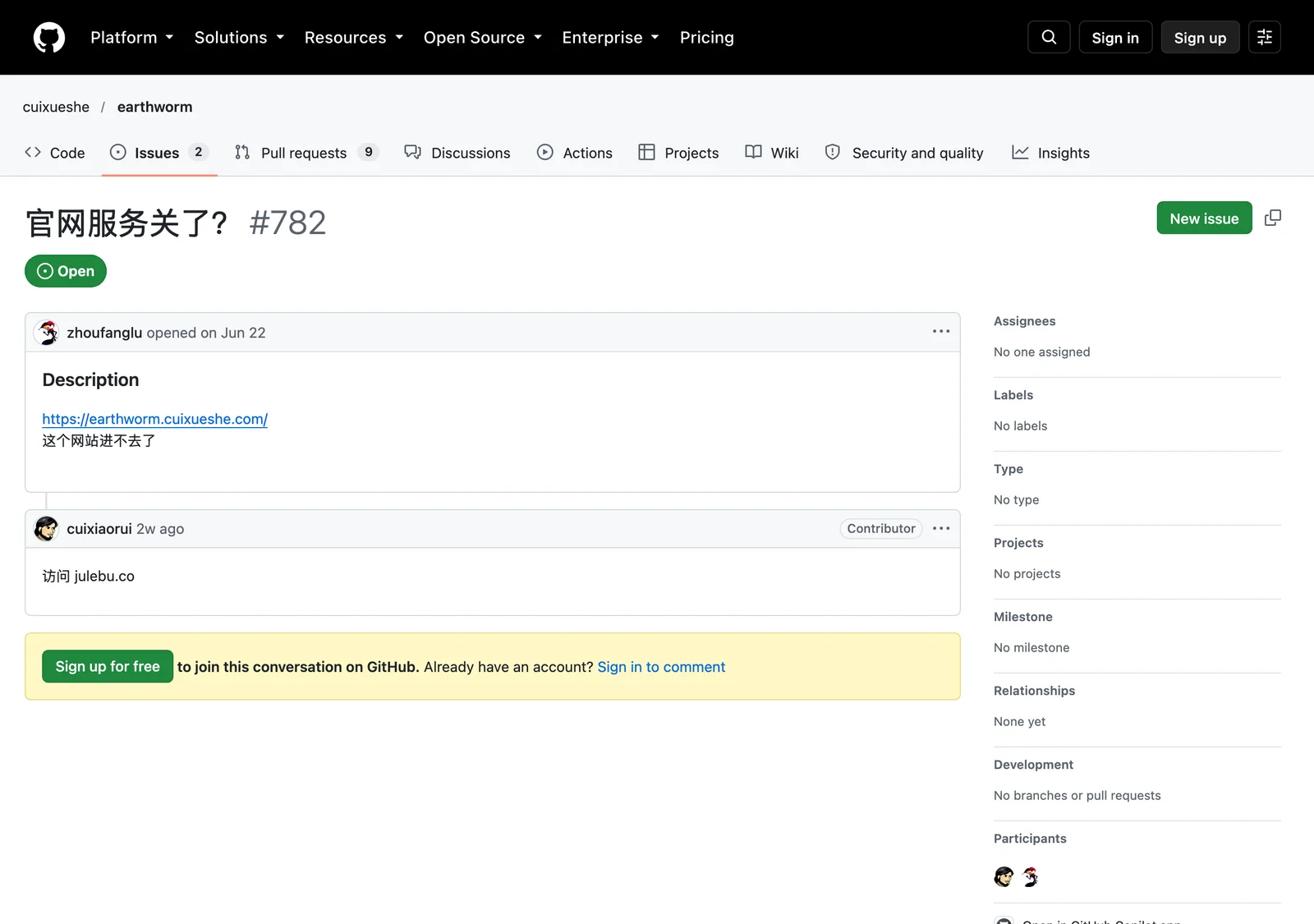
Task: Open cuixiaorui's profile name link
Action: pyautogui.click(x=99, y=529)
